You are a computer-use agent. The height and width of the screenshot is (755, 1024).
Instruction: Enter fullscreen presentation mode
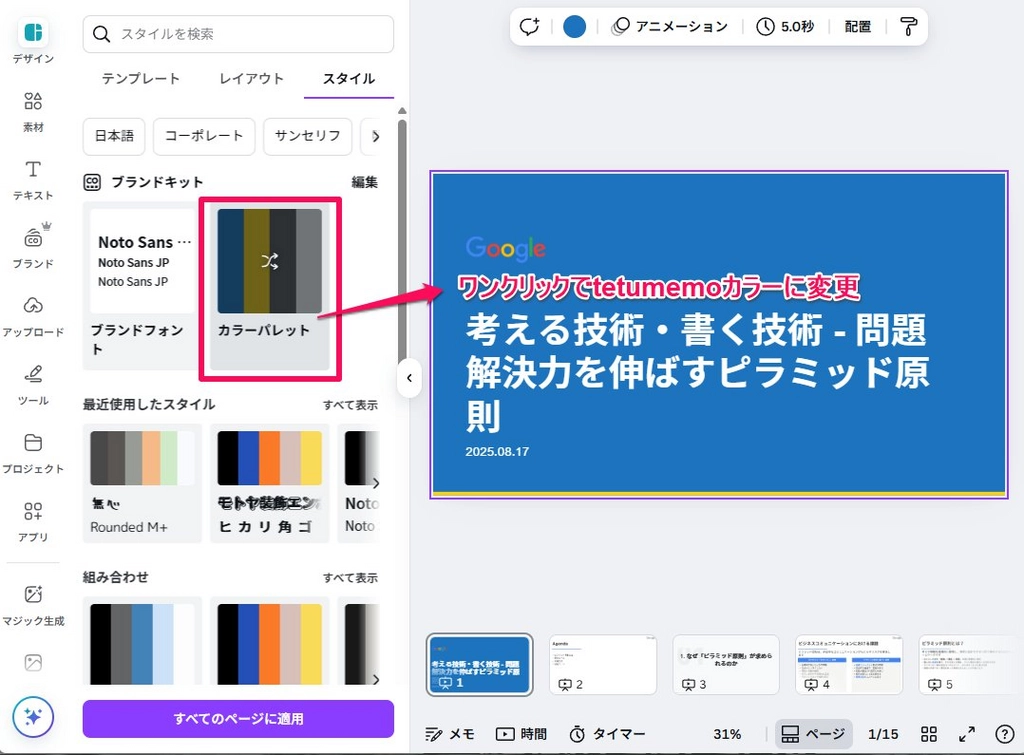click(x=967, y=734)
